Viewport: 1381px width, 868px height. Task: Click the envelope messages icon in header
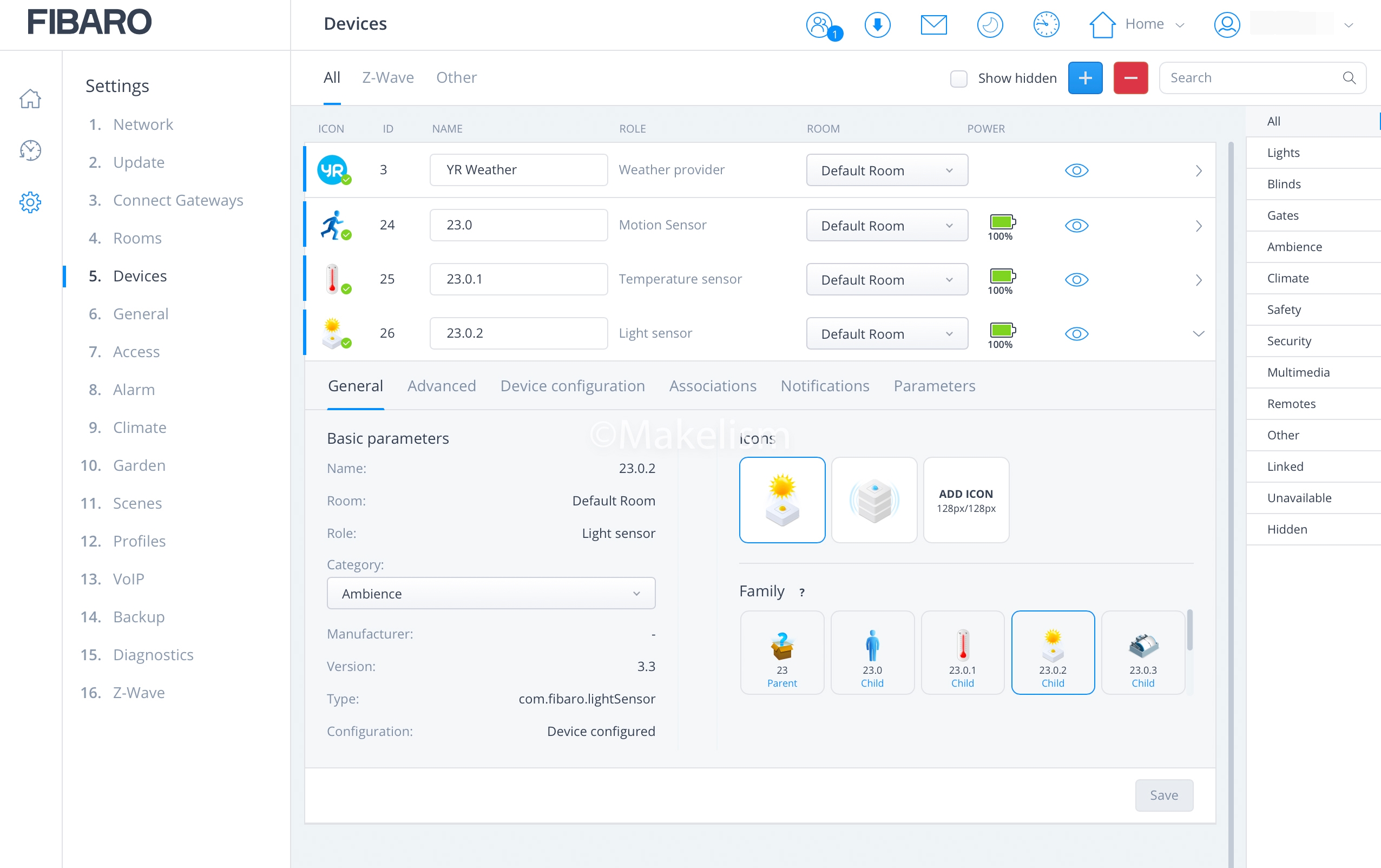click(933, 25)
